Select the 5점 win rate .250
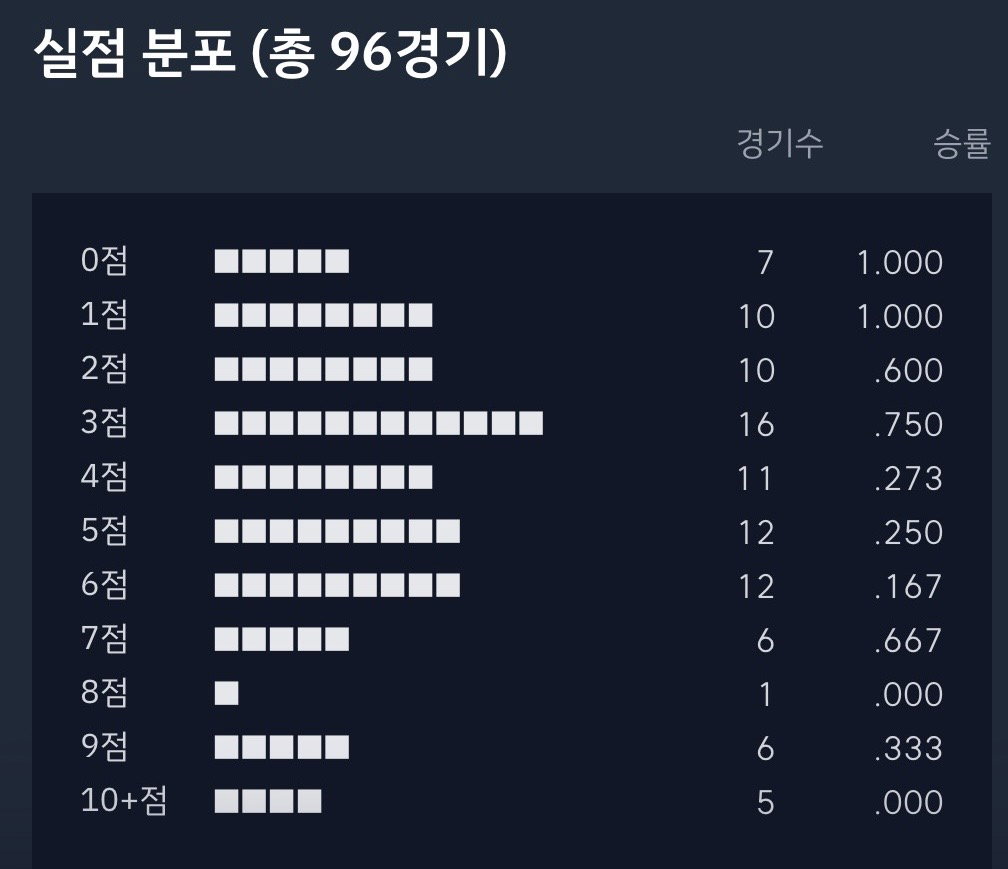The image size is (1008, 869). click(x=908, y=532)
